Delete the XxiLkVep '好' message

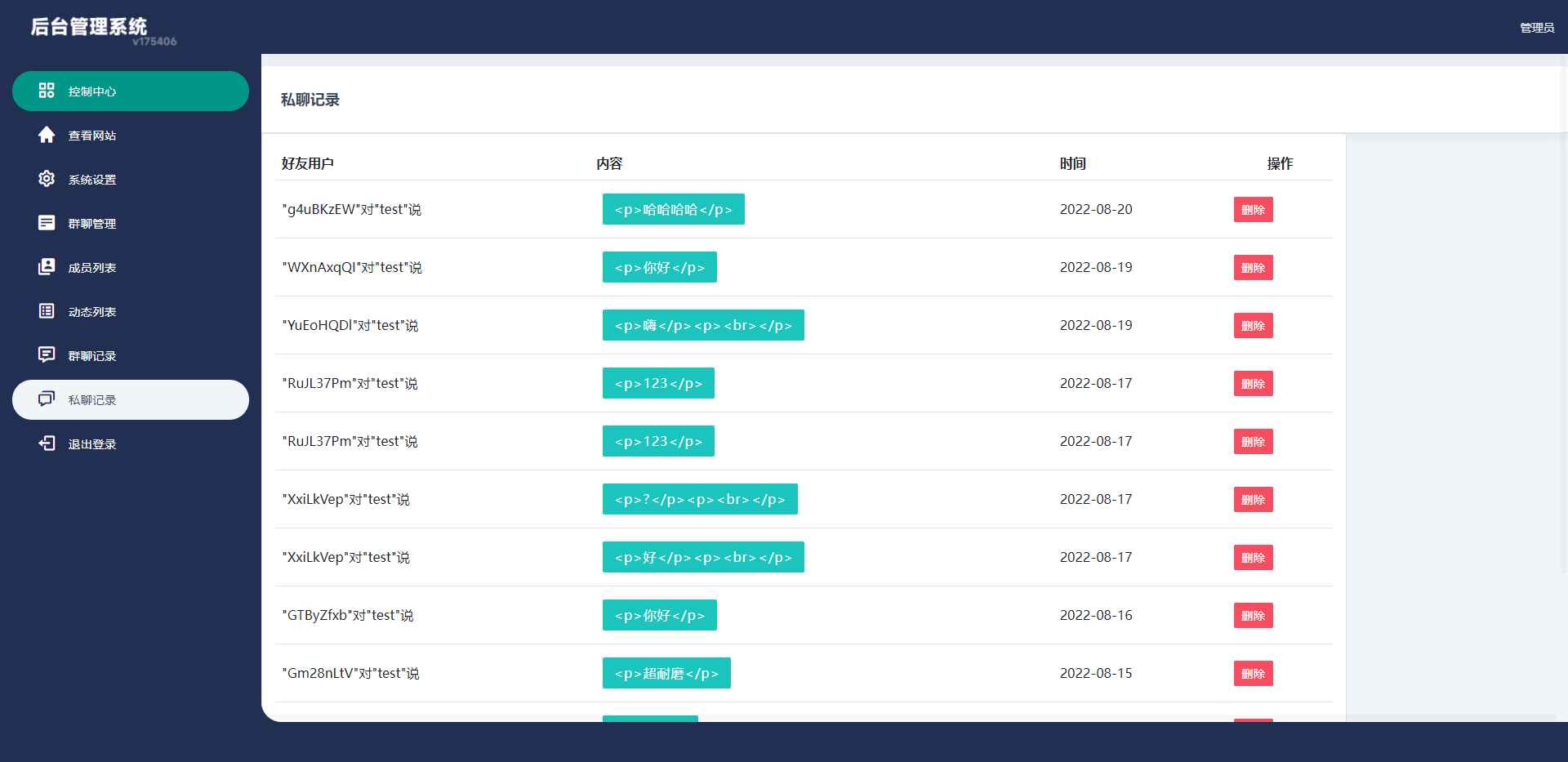(x=1253, y=558)
